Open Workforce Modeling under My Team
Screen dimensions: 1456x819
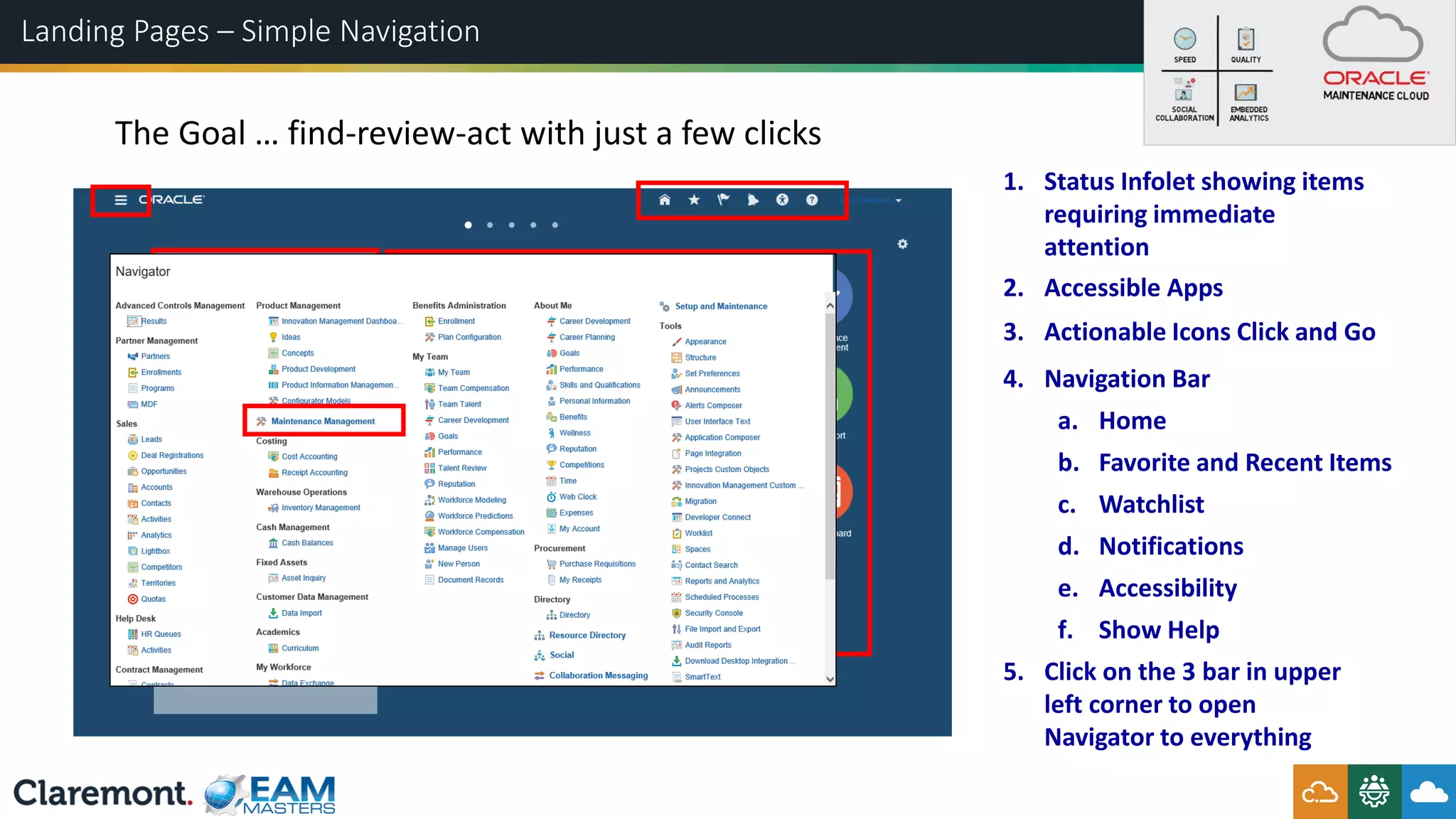(x=472, y=500)
